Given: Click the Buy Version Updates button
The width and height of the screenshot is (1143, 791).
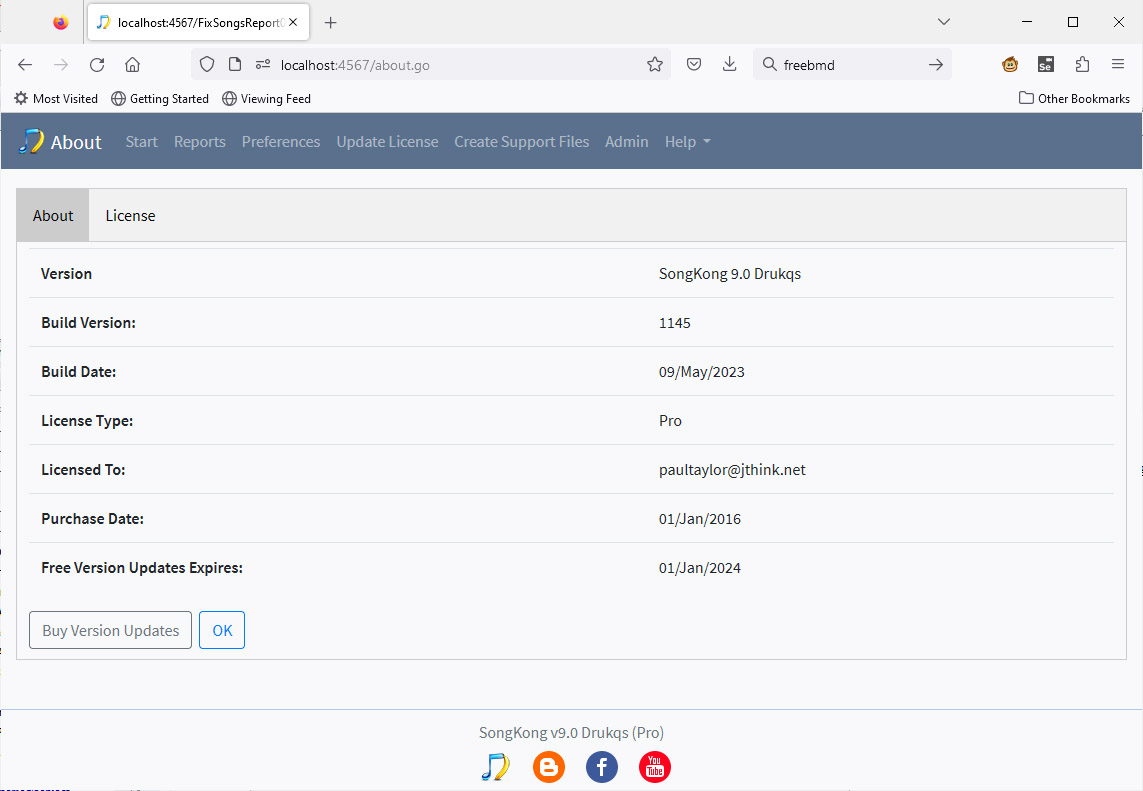Looking at the screenshot, I should 110,630.
